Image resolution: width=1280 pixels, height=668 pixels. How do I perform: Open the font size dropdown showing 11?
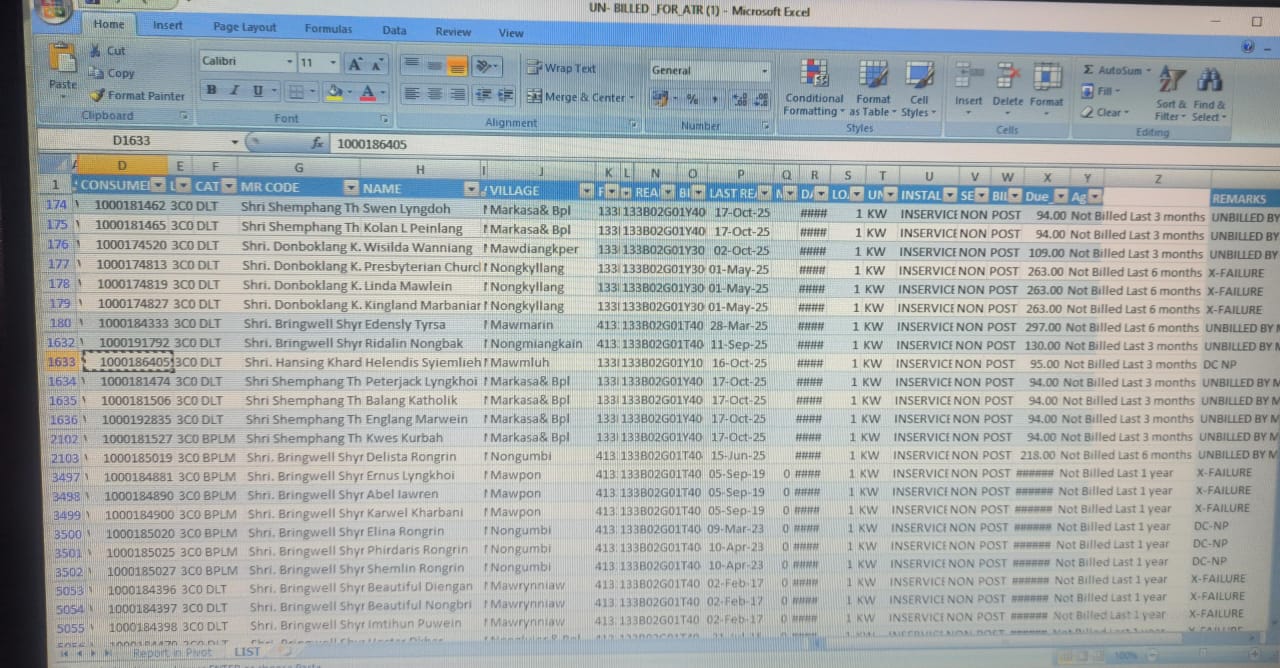coord(333,62)
